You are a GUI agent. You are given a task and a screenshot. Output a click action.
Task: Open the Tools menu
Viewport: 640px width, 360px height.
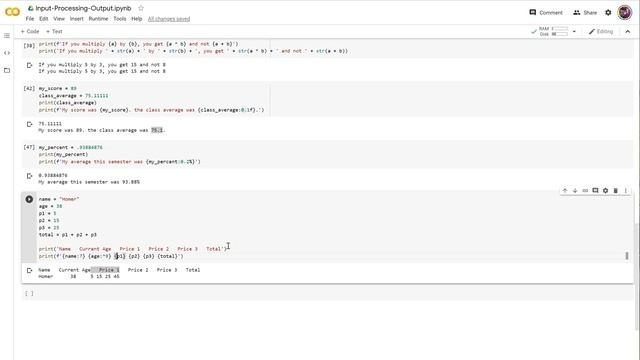120,19
